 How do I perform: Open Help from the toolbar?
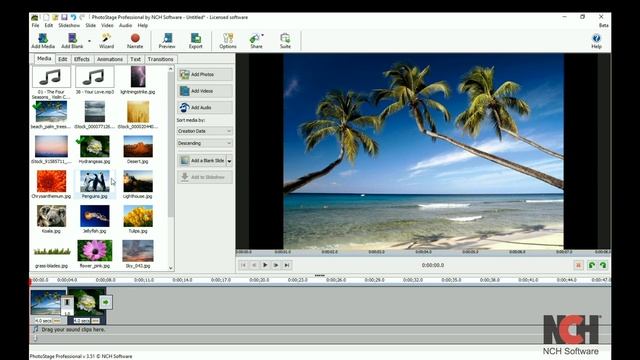596,41
